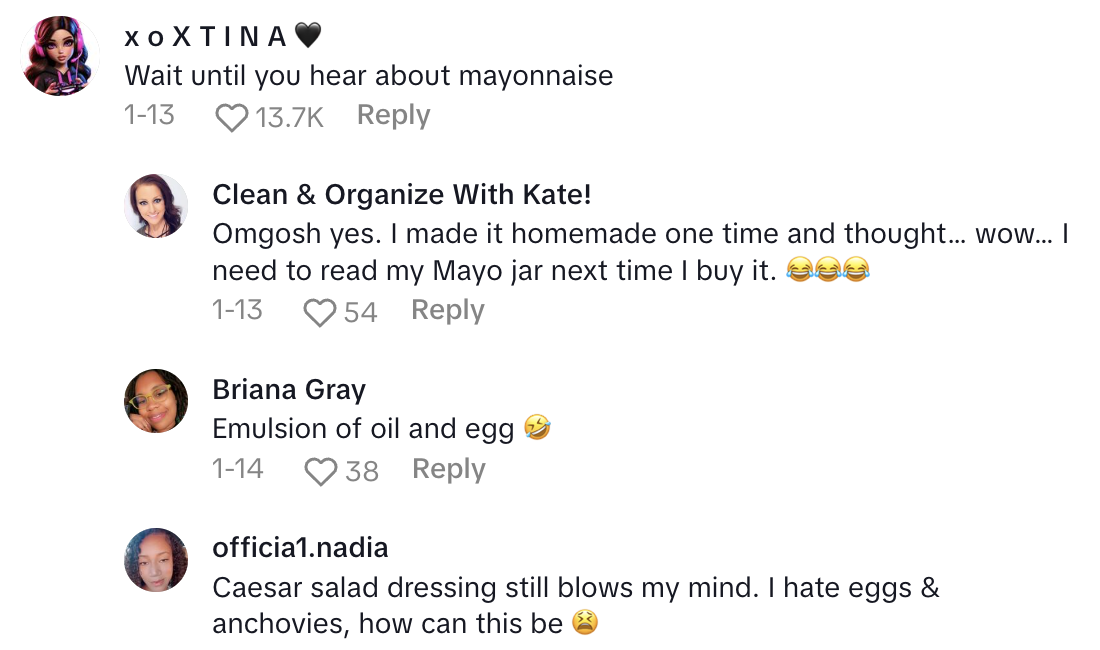
Task: Click the 38 likes count on Briana's reply
Action: coord(361,472)
